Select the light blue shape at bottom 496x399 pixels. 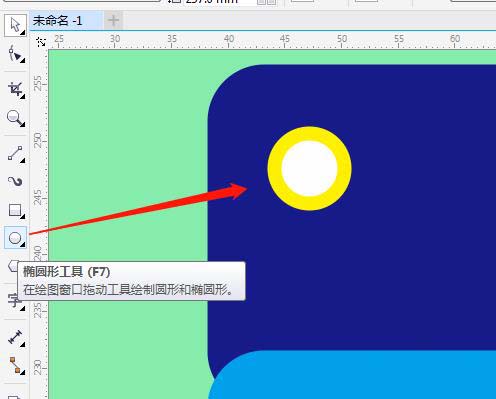(x=353, y=375)
